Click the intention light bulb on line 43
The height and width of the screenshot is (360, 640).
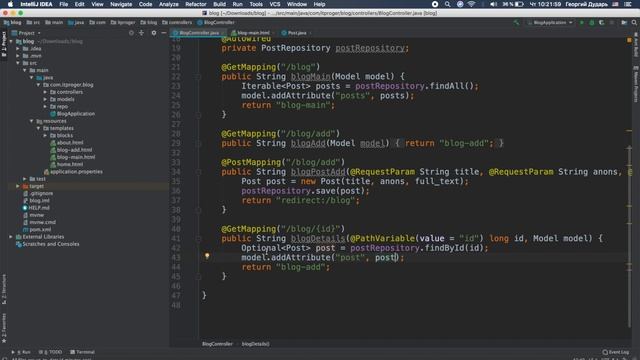pos(207,256)
